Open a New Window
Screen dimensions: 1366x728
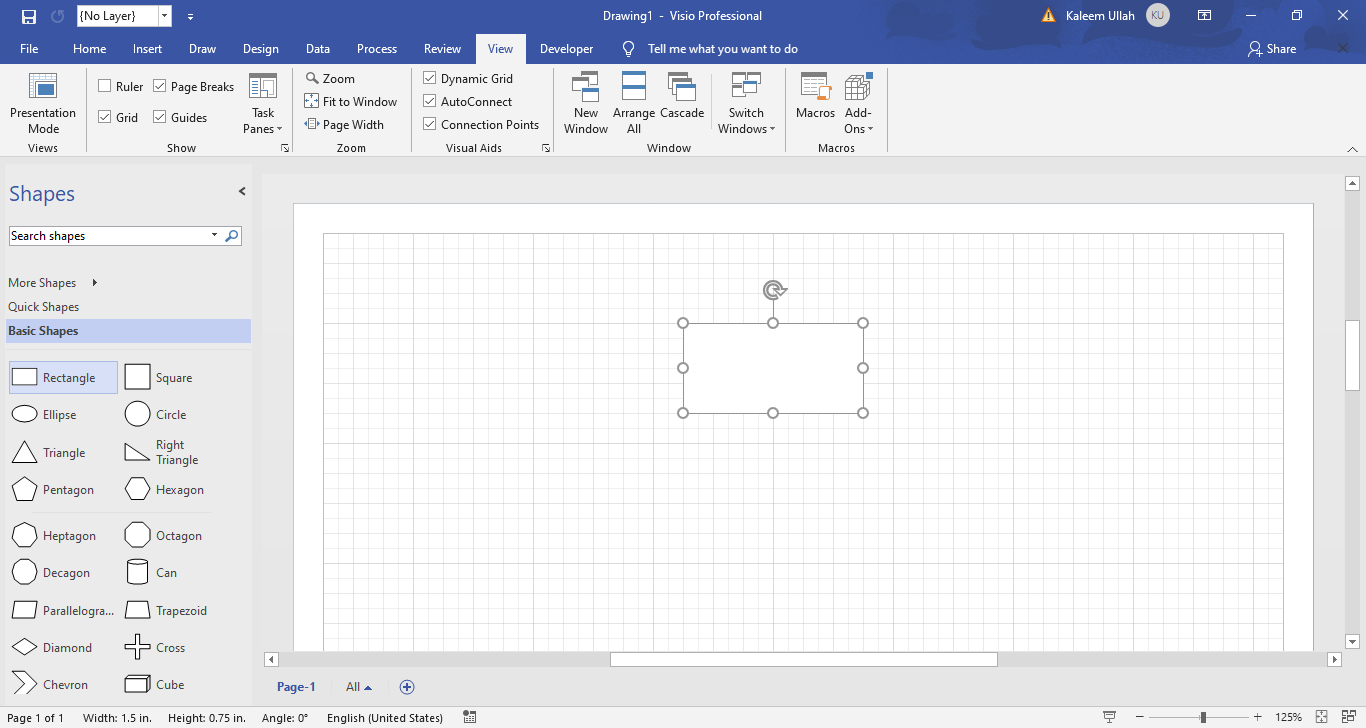(x=586, y=100)
